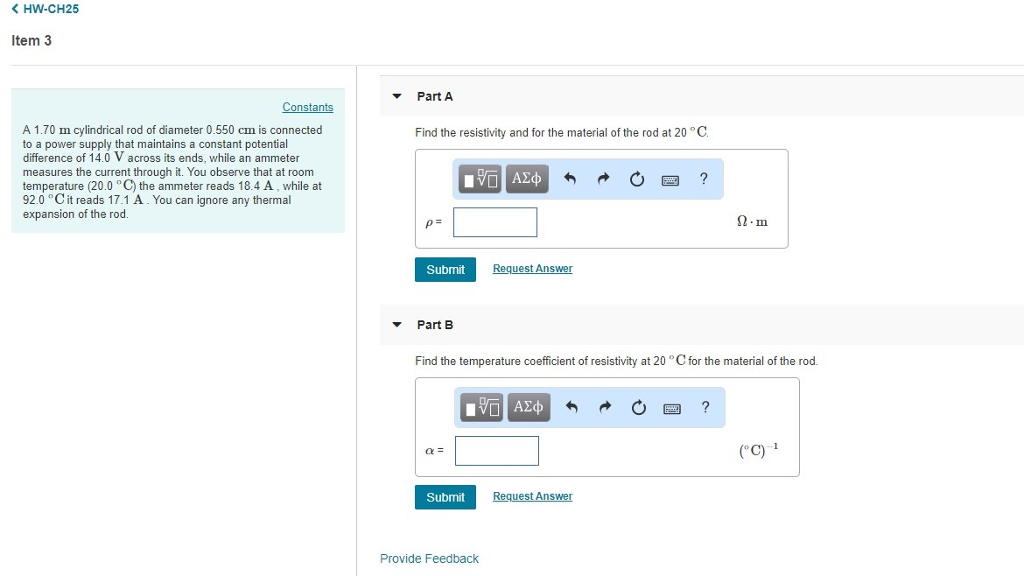Reset the Part B answer field
Image resolution: width=1024 pixels, height=576 pixels.
click(x=639, y=408)
